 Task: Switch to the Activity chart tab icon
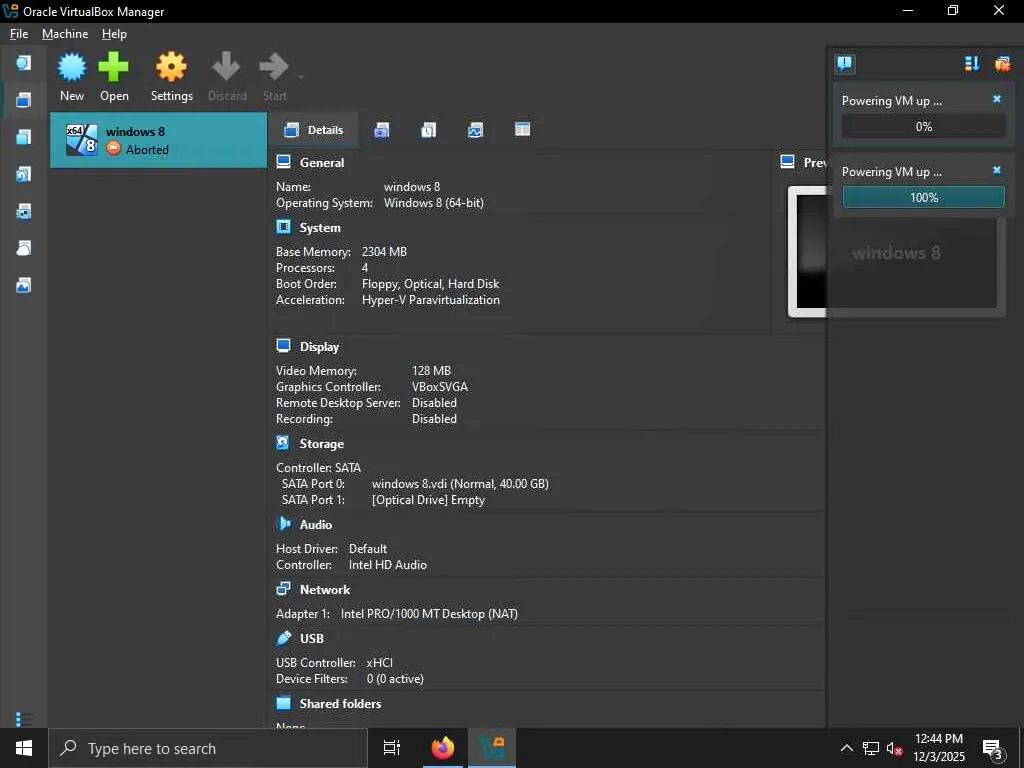475,130
